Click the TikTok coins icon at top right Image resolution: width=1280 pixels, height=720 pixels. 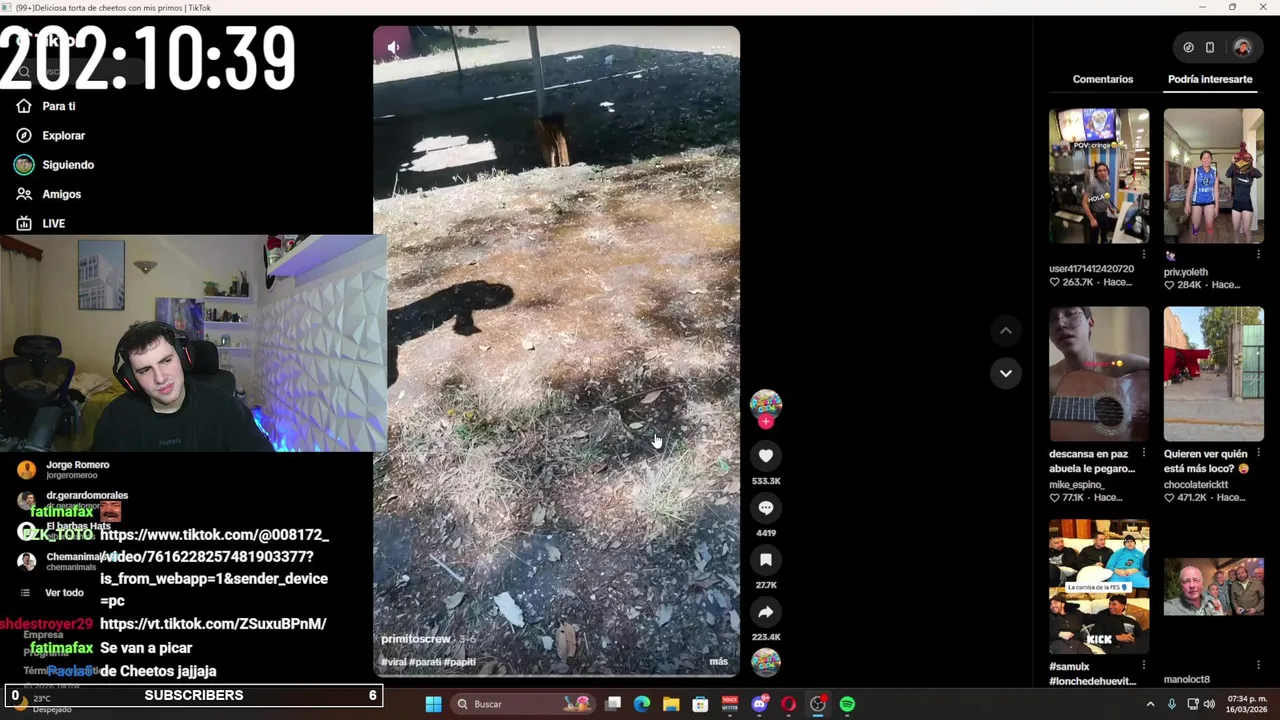click(x=1188, y=47)
